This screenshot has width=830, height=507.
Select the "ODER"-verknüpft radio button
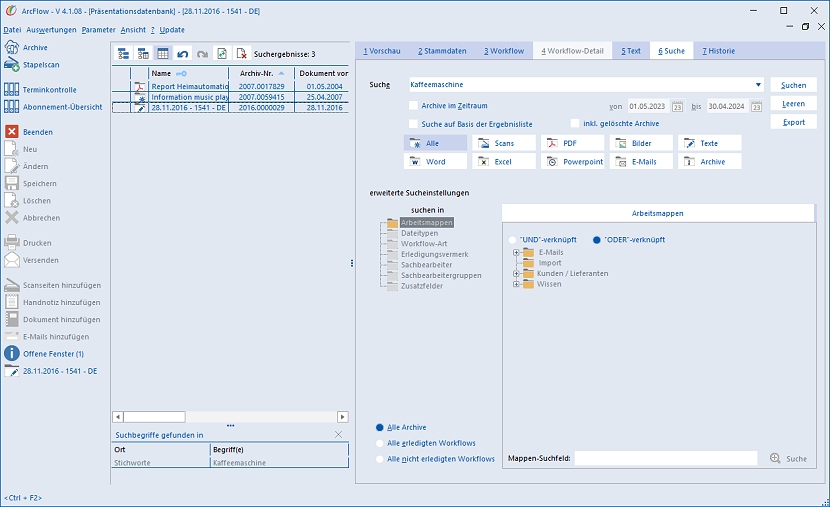tap(597, 240)
